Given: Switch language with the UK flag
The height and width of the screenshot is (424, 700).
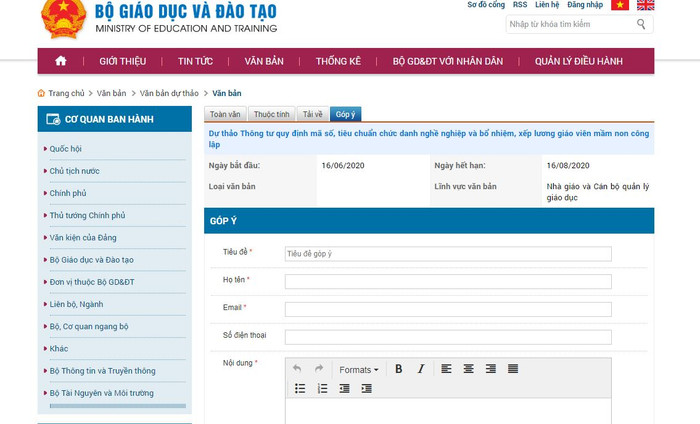Looking at the screenshot, I should (x=645, y=5).
